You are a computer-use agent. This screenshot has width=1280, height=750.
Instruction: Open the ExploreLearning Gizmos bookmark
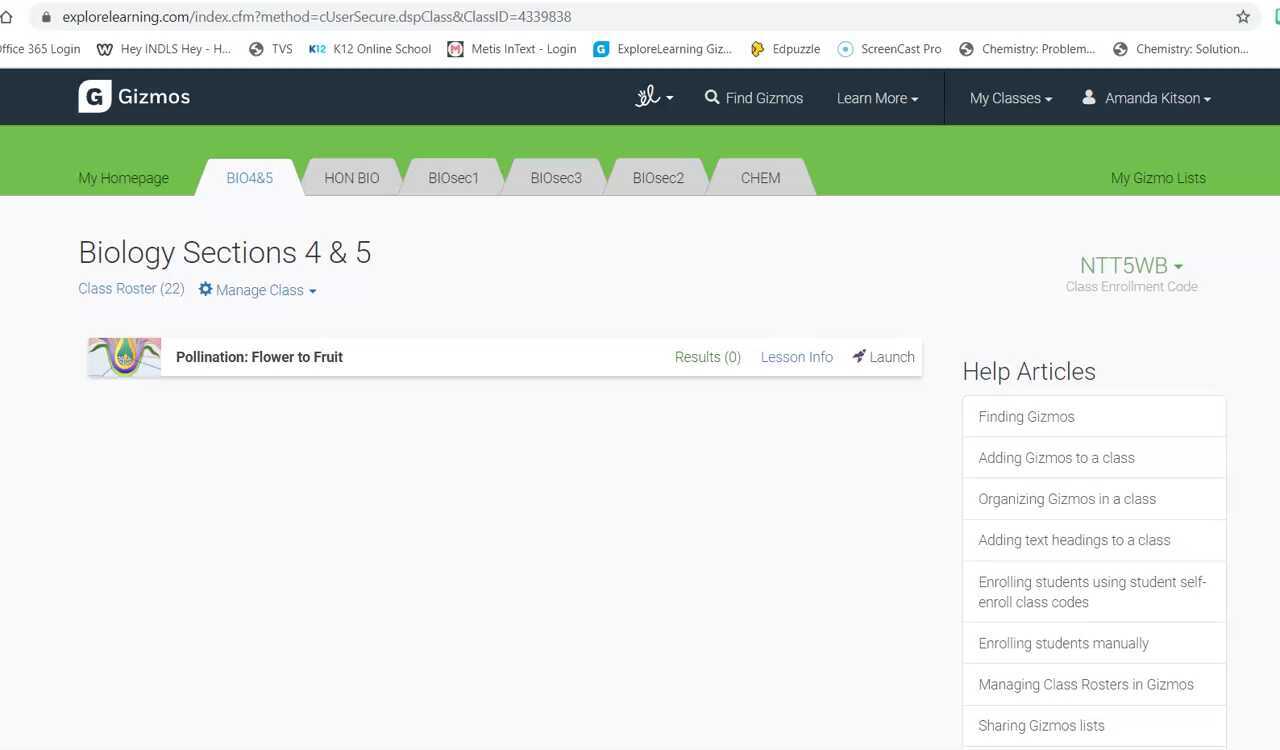[x=662, y=49]
